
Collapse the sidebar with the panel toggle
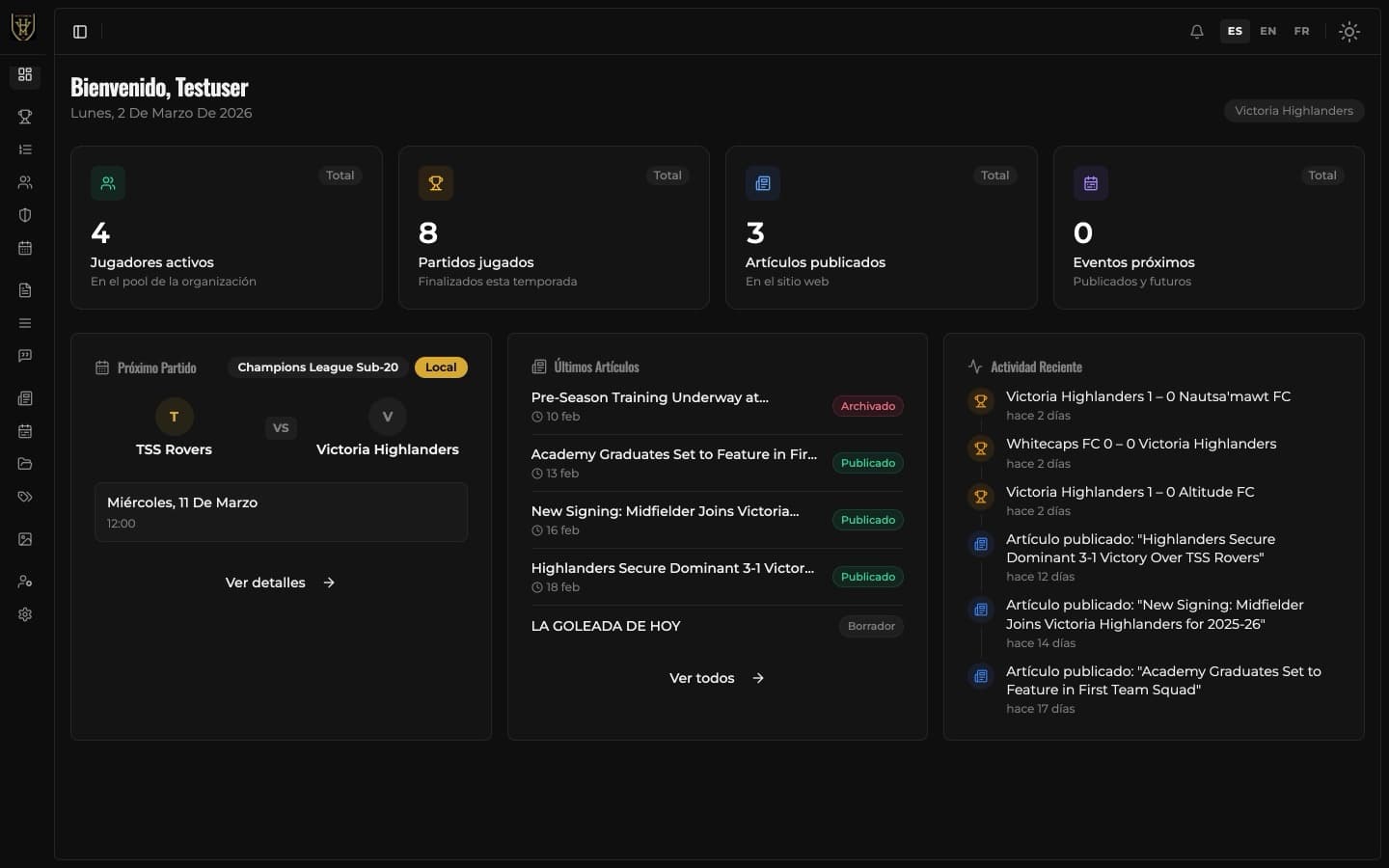[80, 32]
